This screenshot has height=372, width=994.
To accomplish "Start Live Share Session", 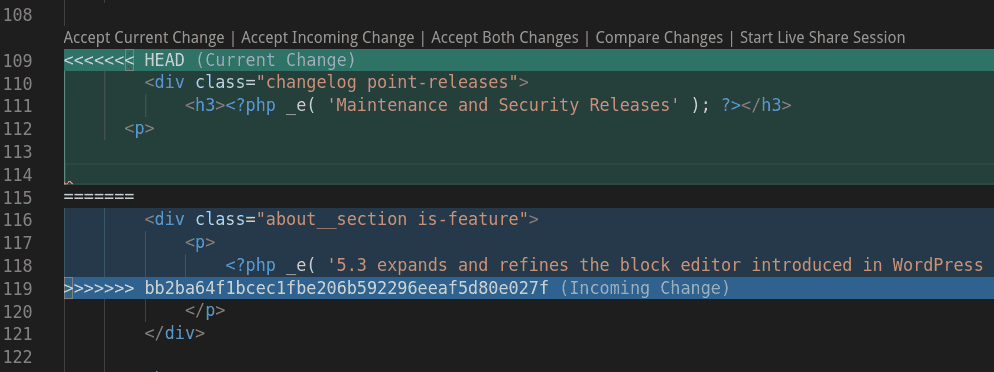I will 822,38.
